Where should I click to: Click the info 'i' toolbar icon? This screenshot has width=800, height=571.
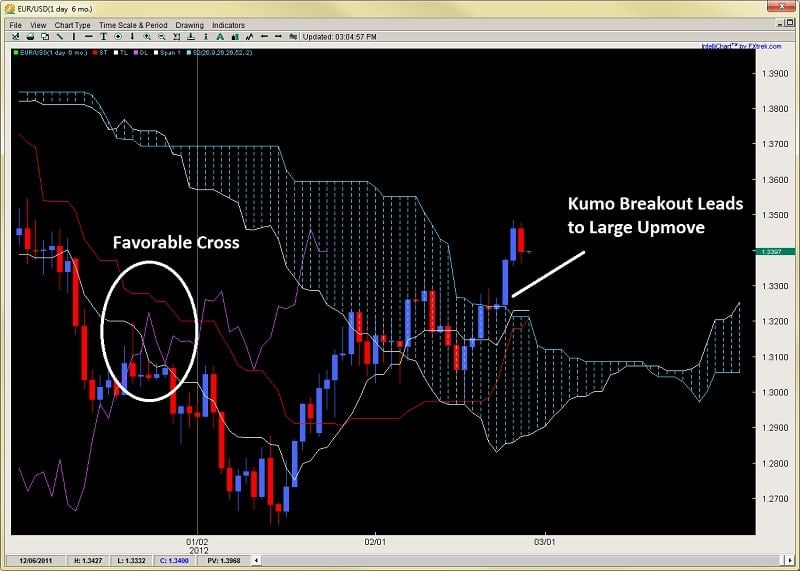pyautogui.click(x=206, y=37)
